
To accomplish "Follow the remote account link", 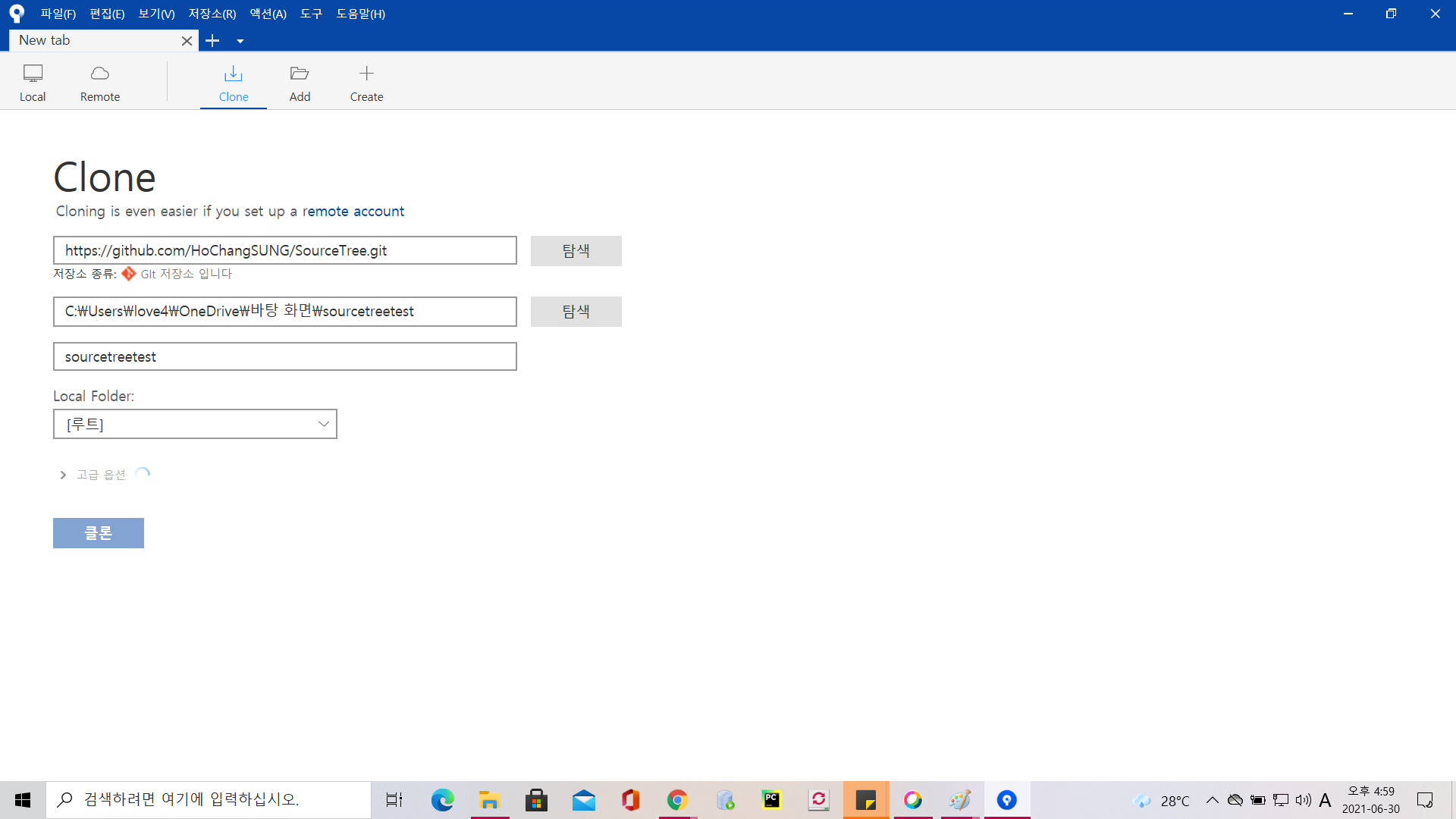I will (353, 212).
